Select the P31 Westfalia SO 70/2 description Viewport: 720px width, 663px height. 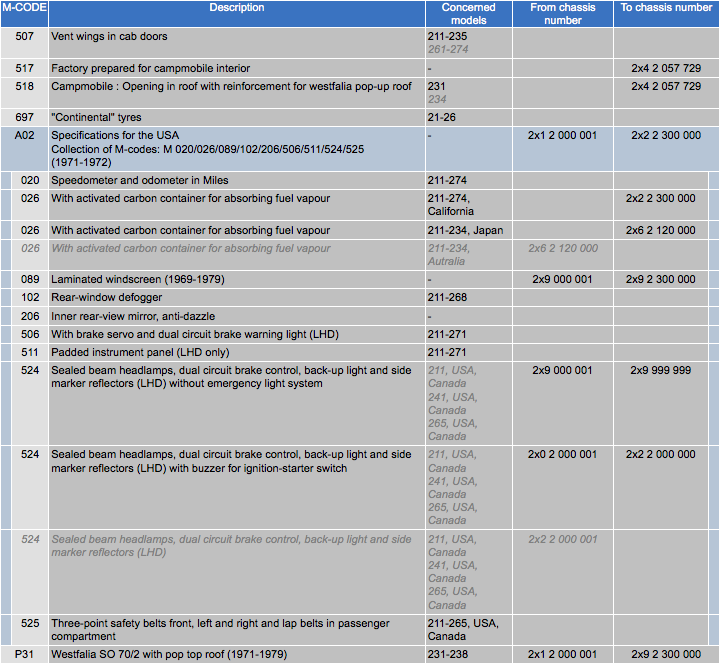pos(166,655)
